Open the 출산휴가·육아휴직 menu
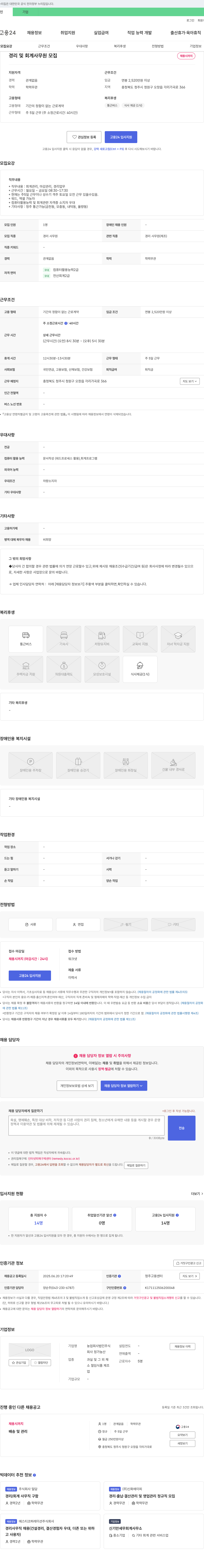Viewport: 204px width, 1568px height. coord(186,33)
